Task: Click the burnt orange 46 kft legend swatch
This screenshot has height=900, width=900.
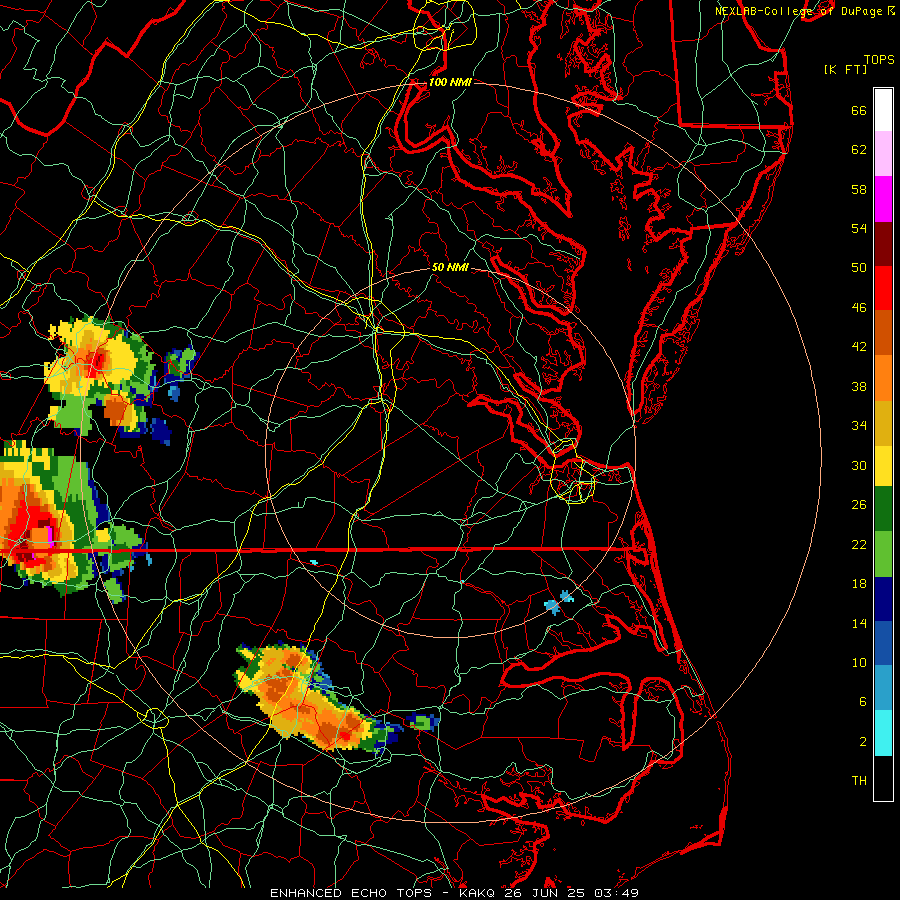Action: tap(883, 333)
